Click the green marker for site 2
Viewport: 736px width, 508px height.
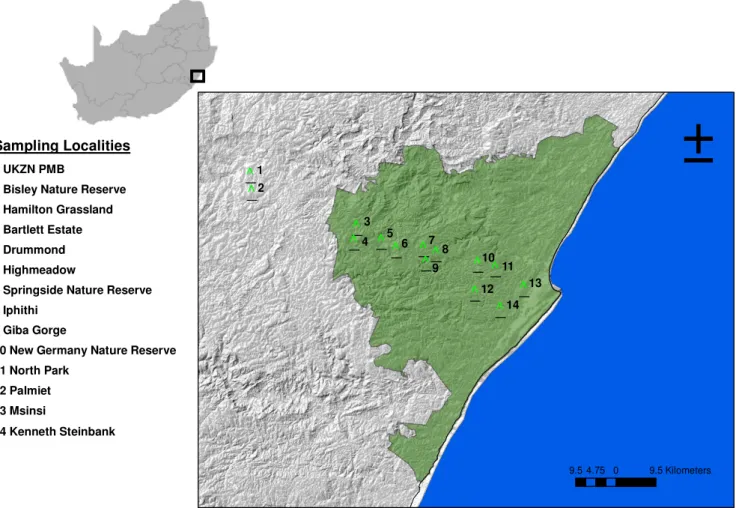(x=252, y=189)
